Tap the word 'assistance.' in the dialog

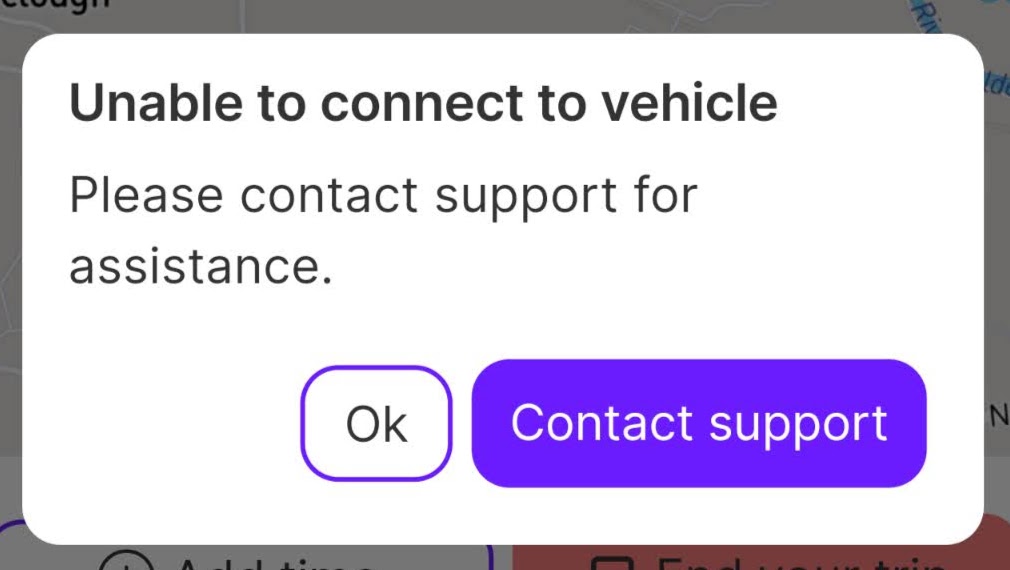pos(201,267)
